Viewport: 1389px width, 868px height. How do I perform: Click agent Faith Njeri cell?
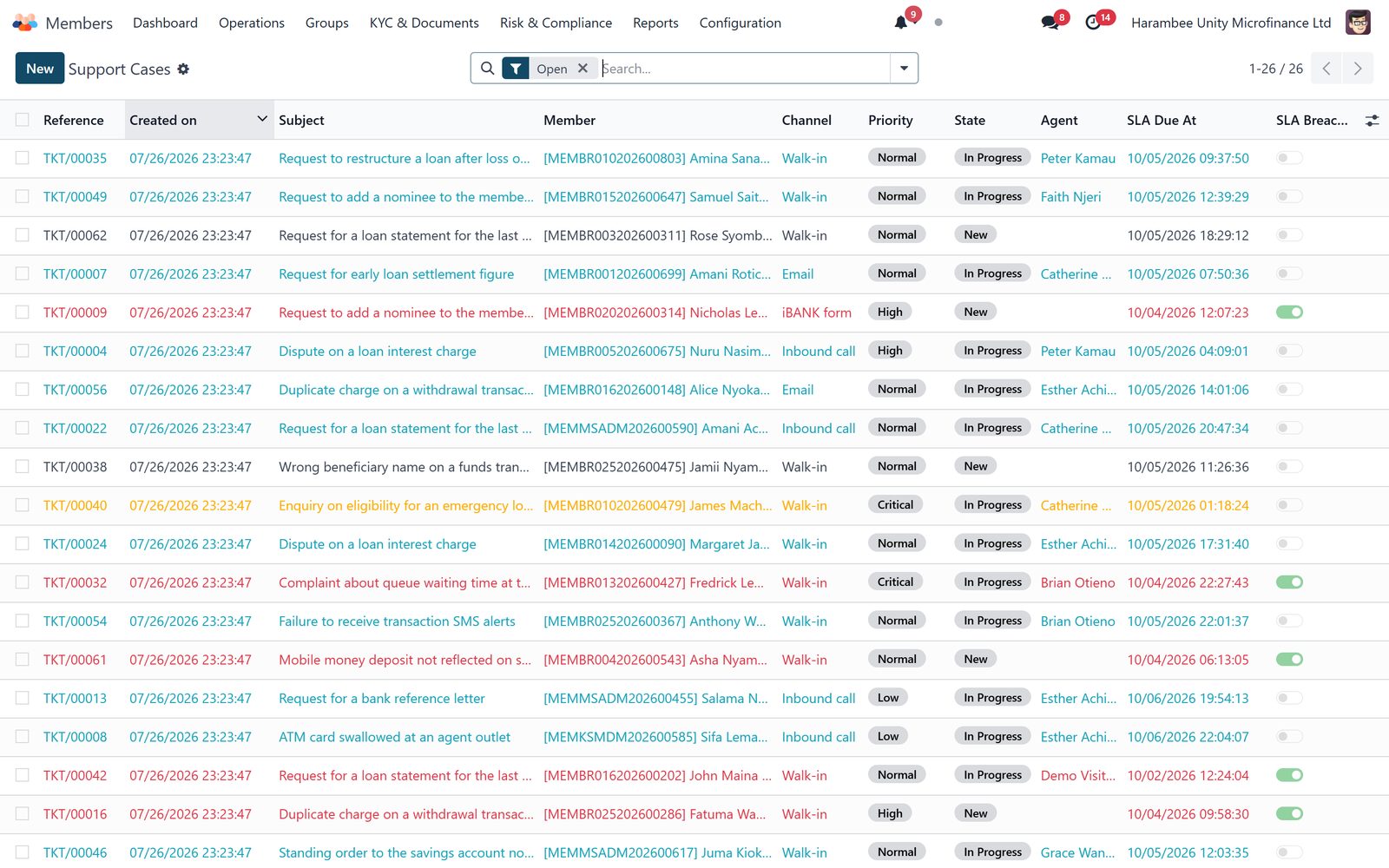(1071, 197)
